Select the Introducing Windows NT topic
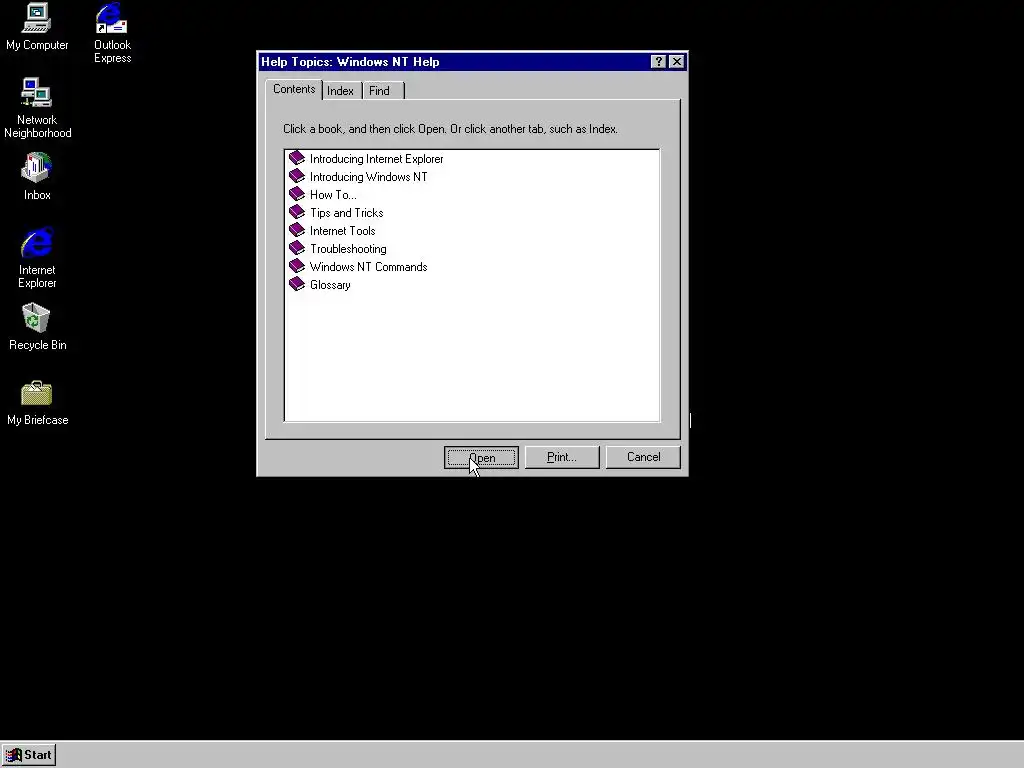This screenshot has width=1024, height=768. point(368,177)
